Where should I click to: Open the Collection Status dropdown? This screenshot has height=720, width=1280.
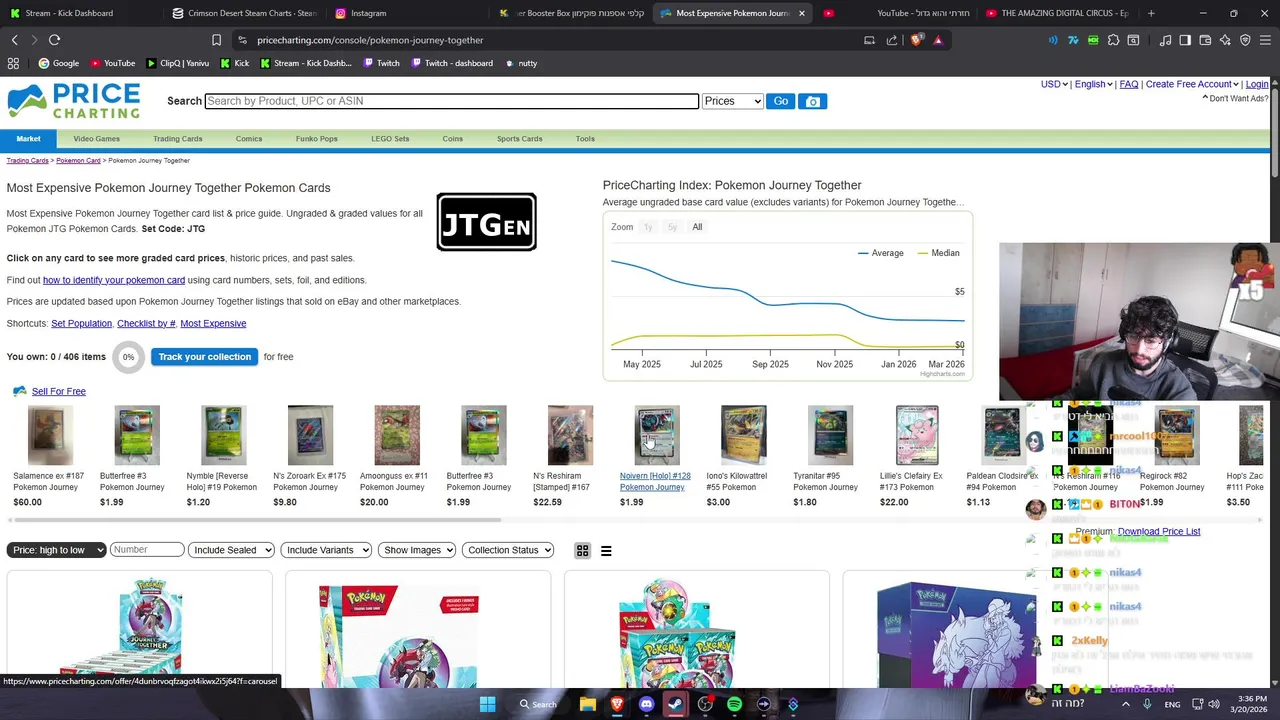[x=508, y=550]
